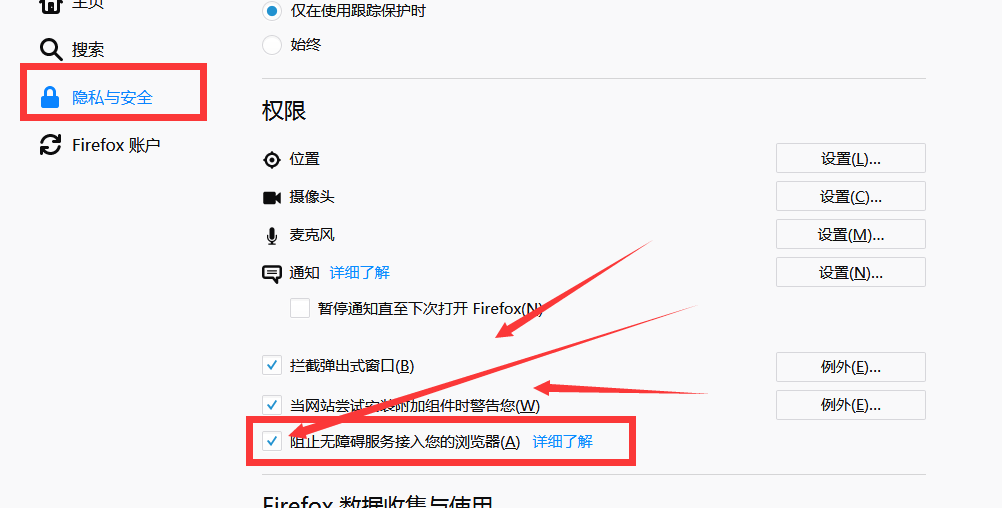Screen dimensions: 1002x508
Task: Open 隐私与安全 settings category
Action: point(112,97)
